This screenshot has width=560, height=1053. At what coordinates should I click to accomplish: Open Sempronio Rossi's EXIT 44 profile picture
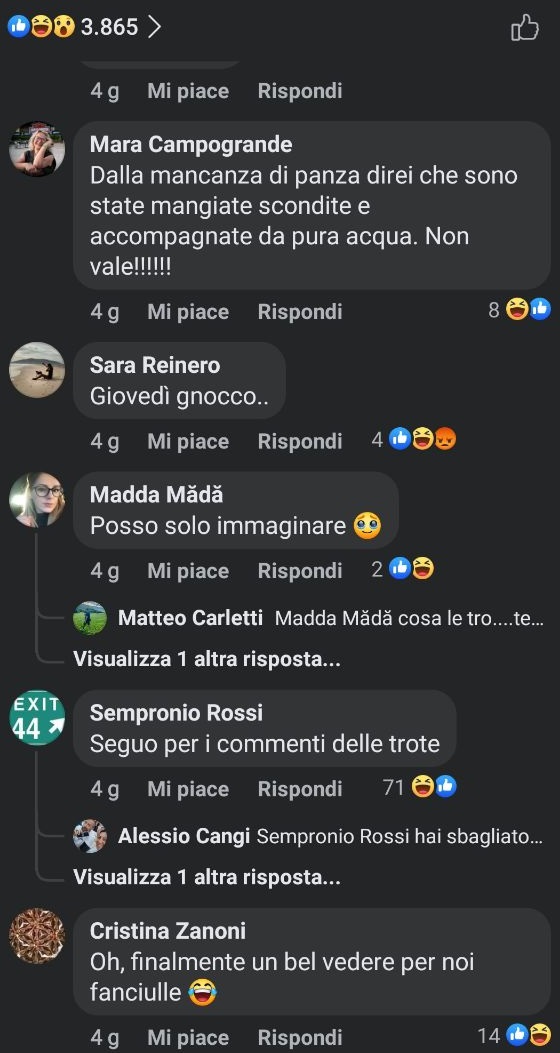(37, 718)
